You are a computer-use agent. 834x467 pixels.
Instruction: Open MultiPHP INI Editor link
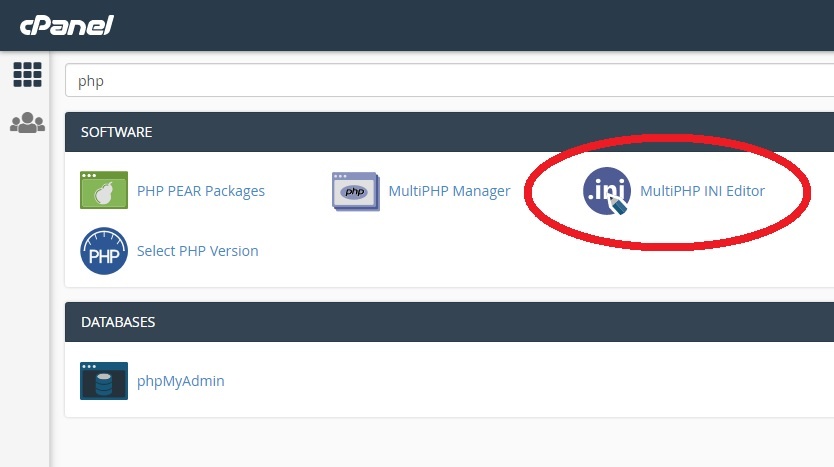click(x=702, y=191)
